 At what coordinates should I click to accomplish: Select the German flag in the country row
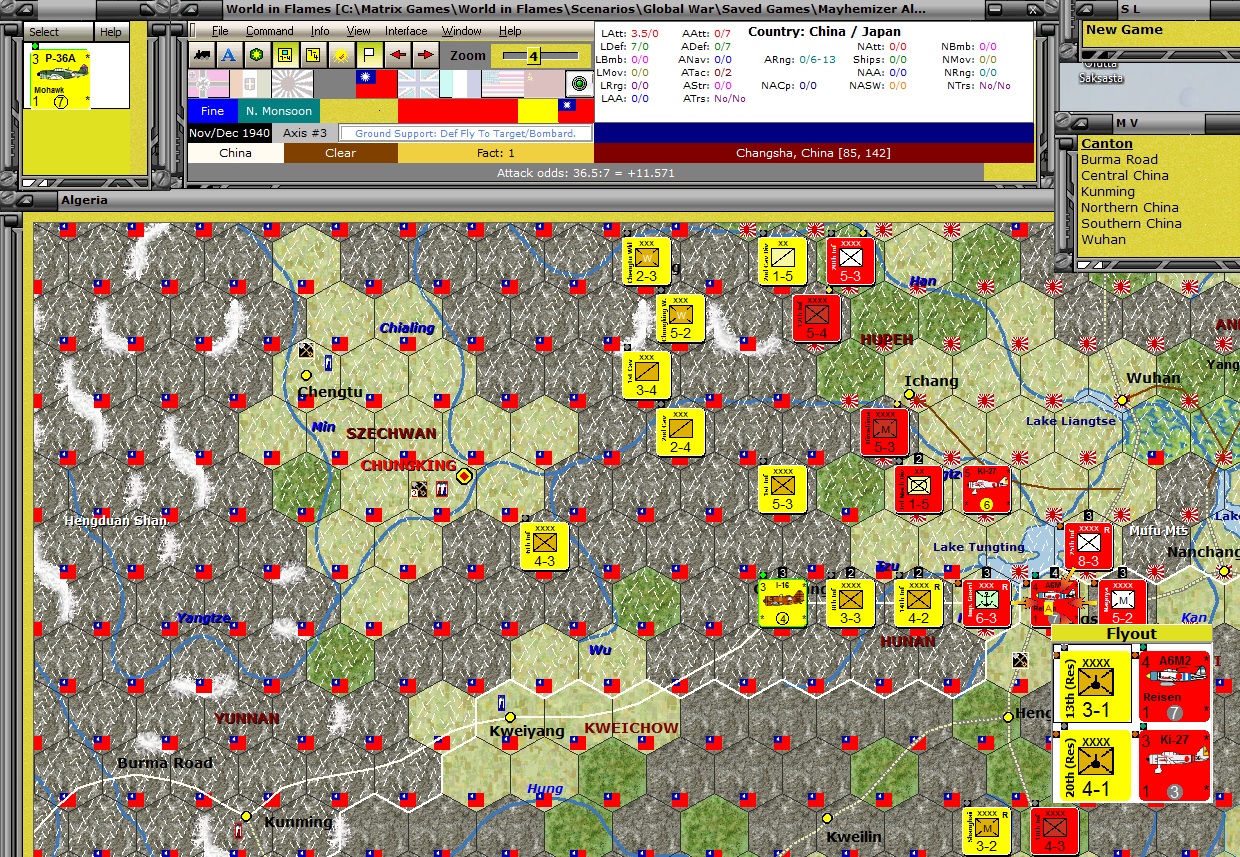pyautogui.click(x=208, y=83)
